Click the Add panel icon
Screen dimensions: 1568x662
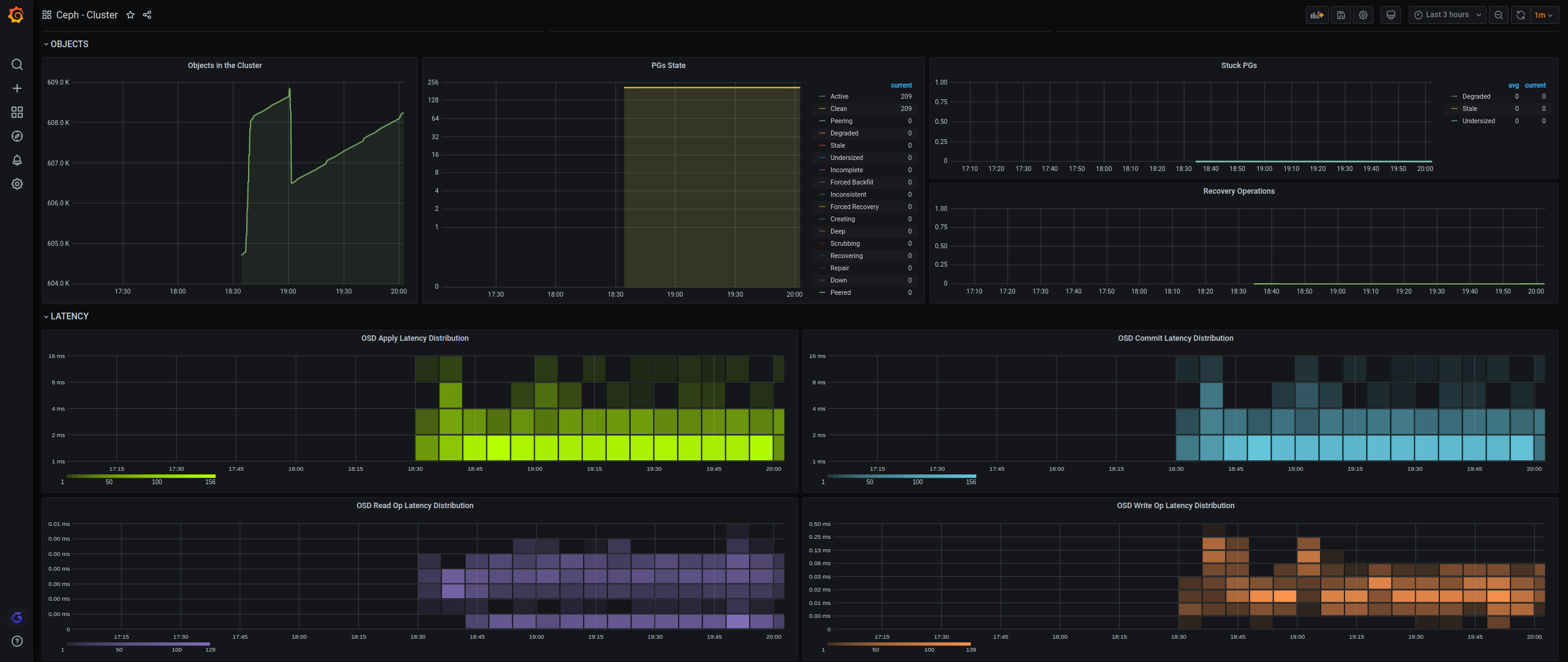1317,15
